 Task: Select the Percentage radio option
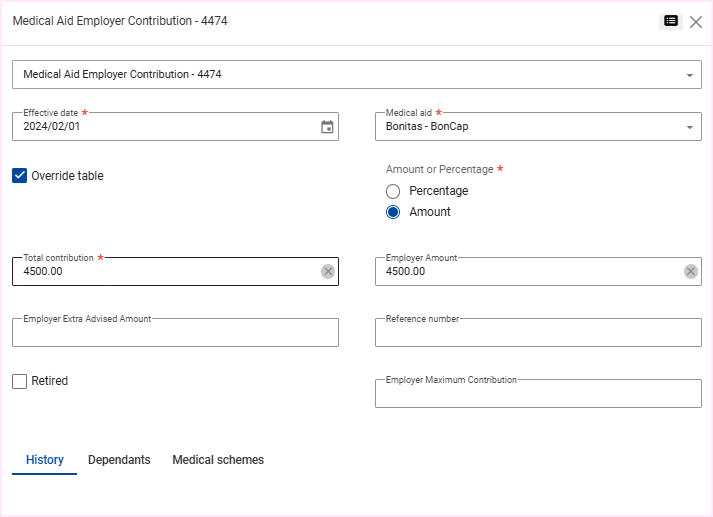coord(393,191)
